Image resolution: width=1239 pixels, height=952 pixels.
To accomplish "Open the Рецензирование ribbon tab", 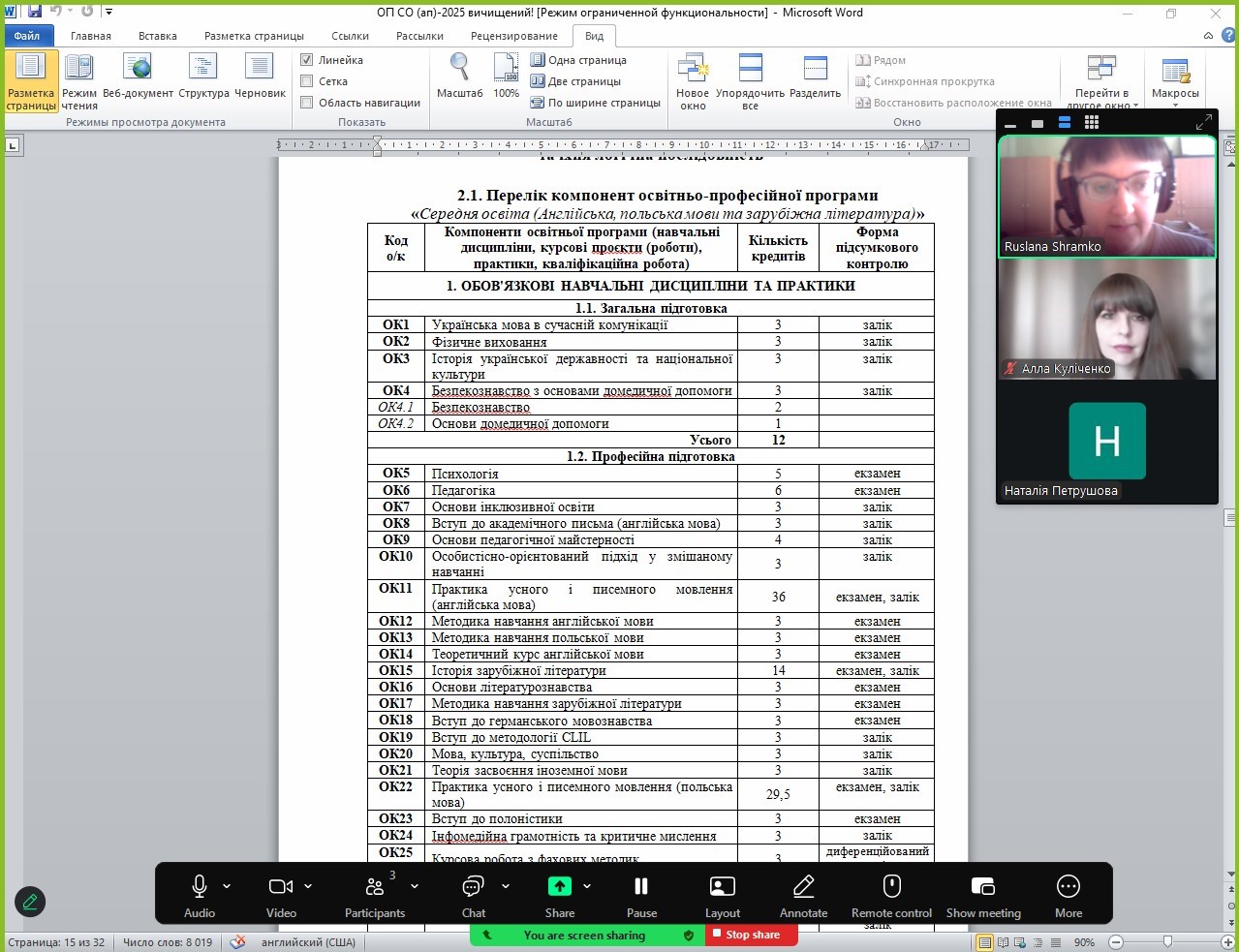I will coord(513,36).
